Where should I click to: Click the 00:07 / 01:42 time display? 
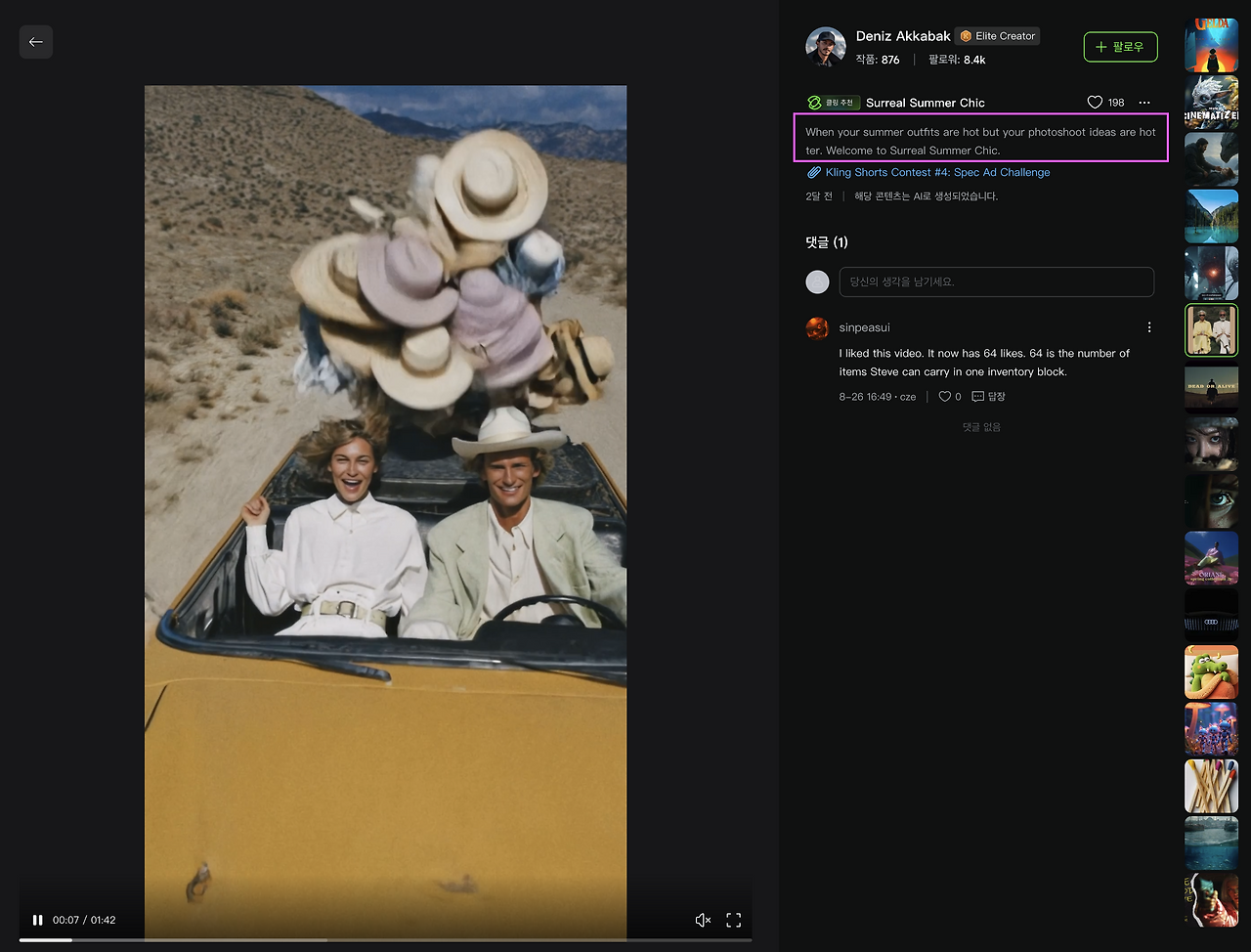pyautogui.click(x=84, y=920)
